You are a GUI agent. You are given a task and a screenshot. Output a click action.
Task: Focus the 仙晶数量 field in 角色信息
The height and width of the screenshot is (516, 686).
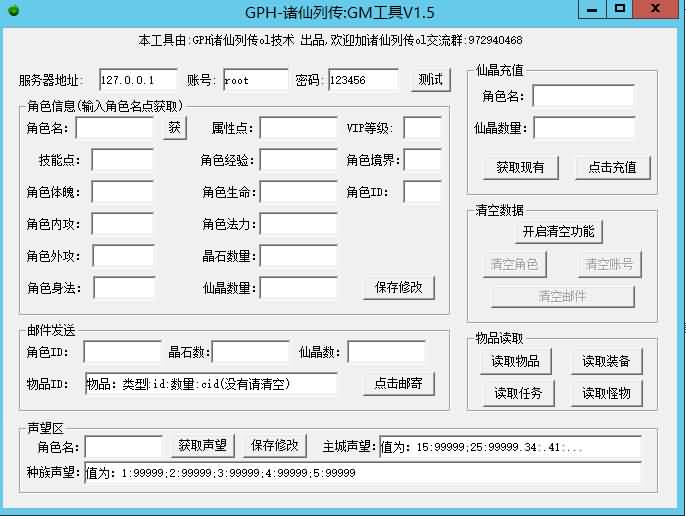point(298,288)
